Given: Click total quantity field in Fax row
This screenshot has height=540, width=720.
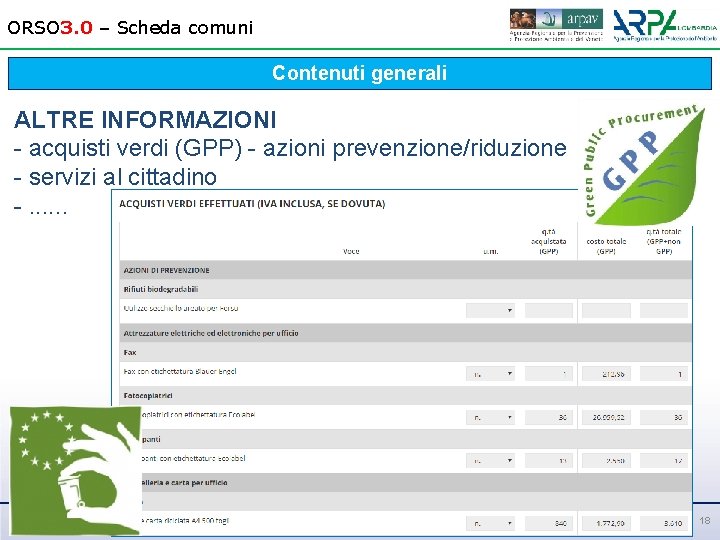Looking at the screenshot, I should pos(664,374).
